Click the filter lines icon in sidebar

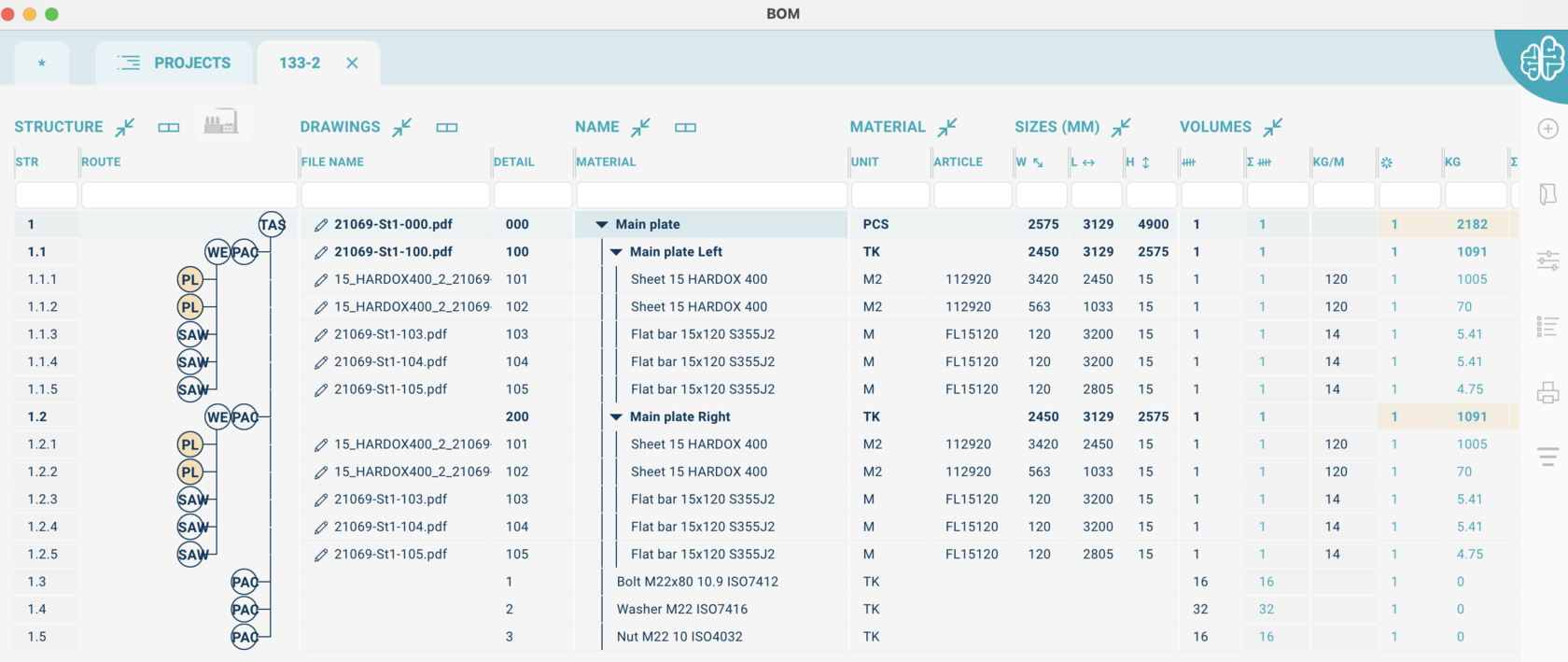[1547, 457]
